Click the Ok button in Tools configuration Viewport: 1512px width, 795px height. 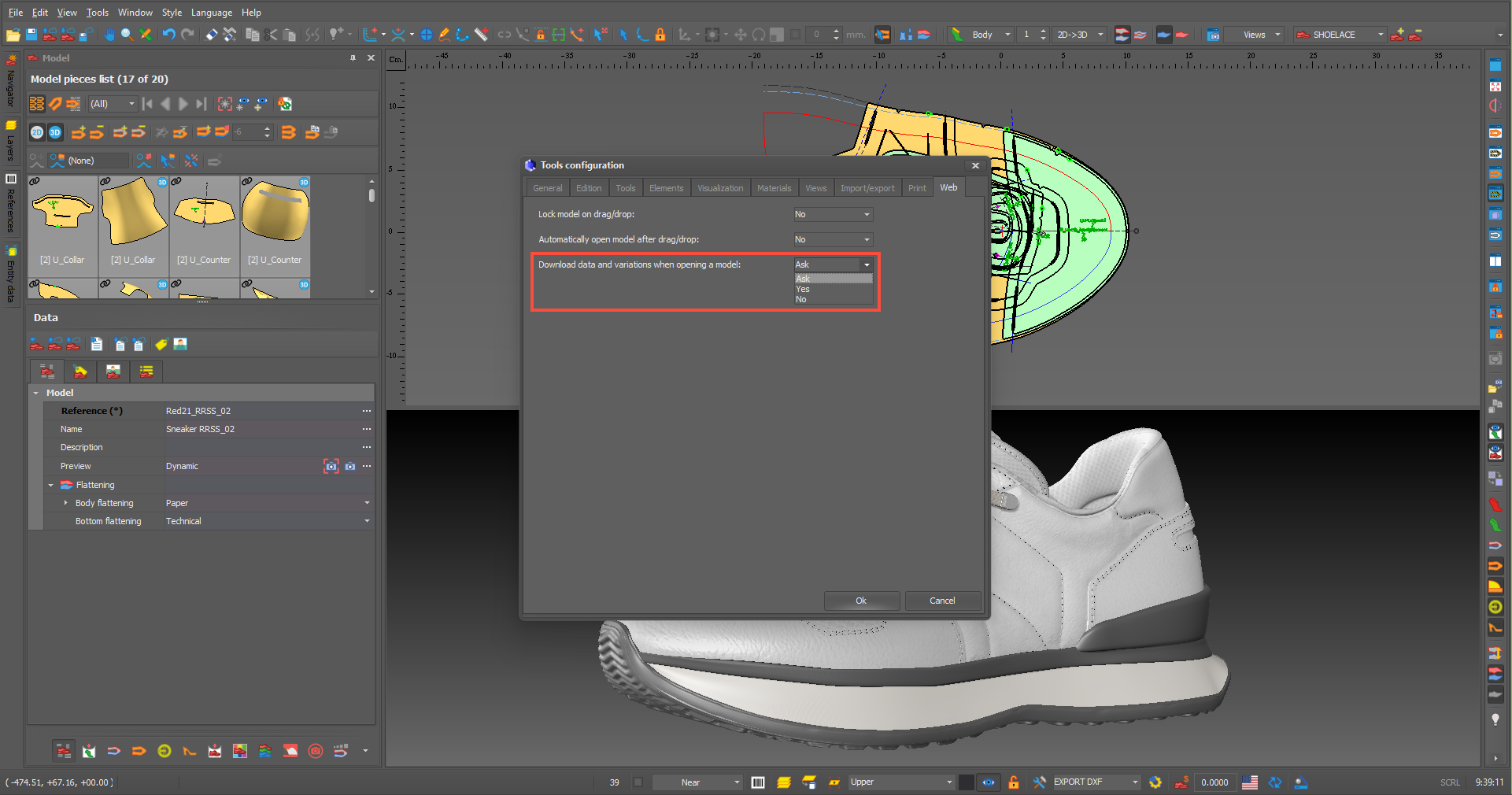861,601
